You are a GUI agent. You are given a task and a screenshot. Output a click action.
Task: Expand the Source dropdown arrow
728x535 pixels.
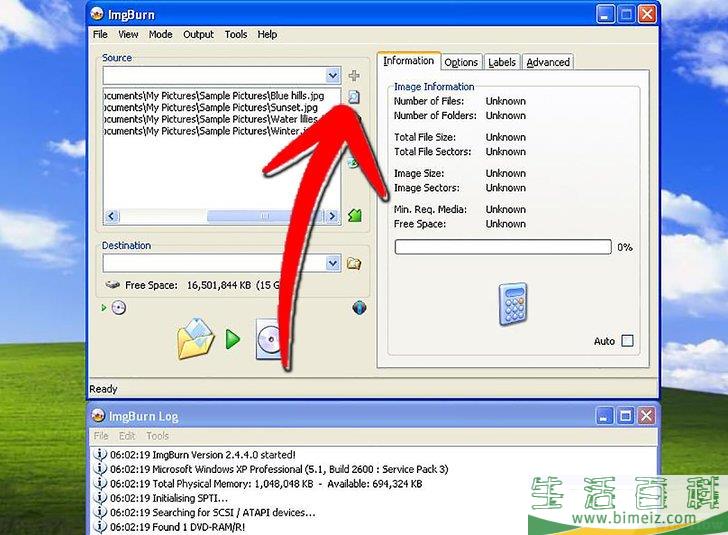(x=332, y=75)
